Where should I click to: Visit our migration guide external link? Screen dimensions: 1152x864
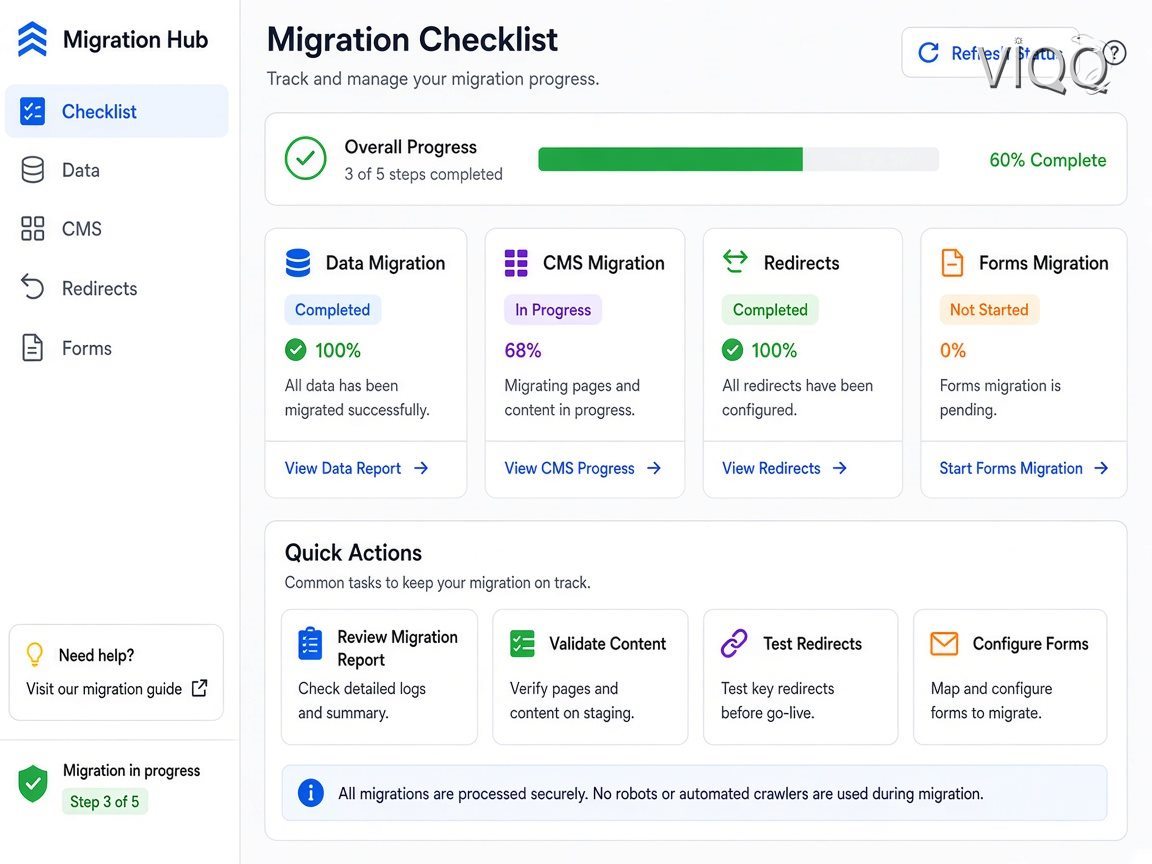pos(117,689)
